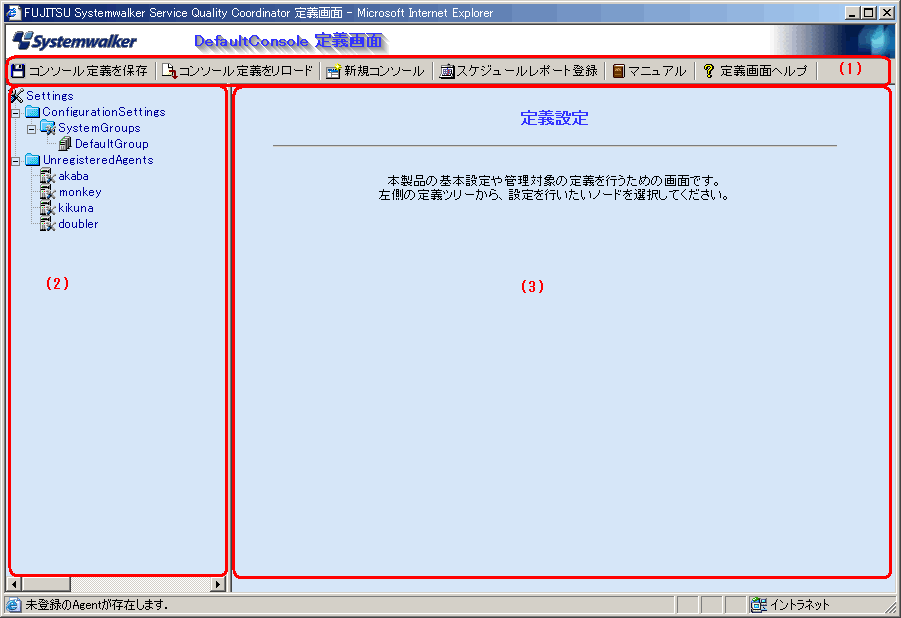Click the akaba agent icon

pos(48,176)
